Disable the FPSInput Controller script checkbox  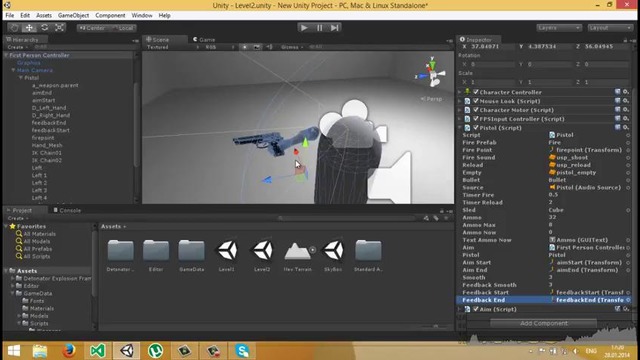476,119
